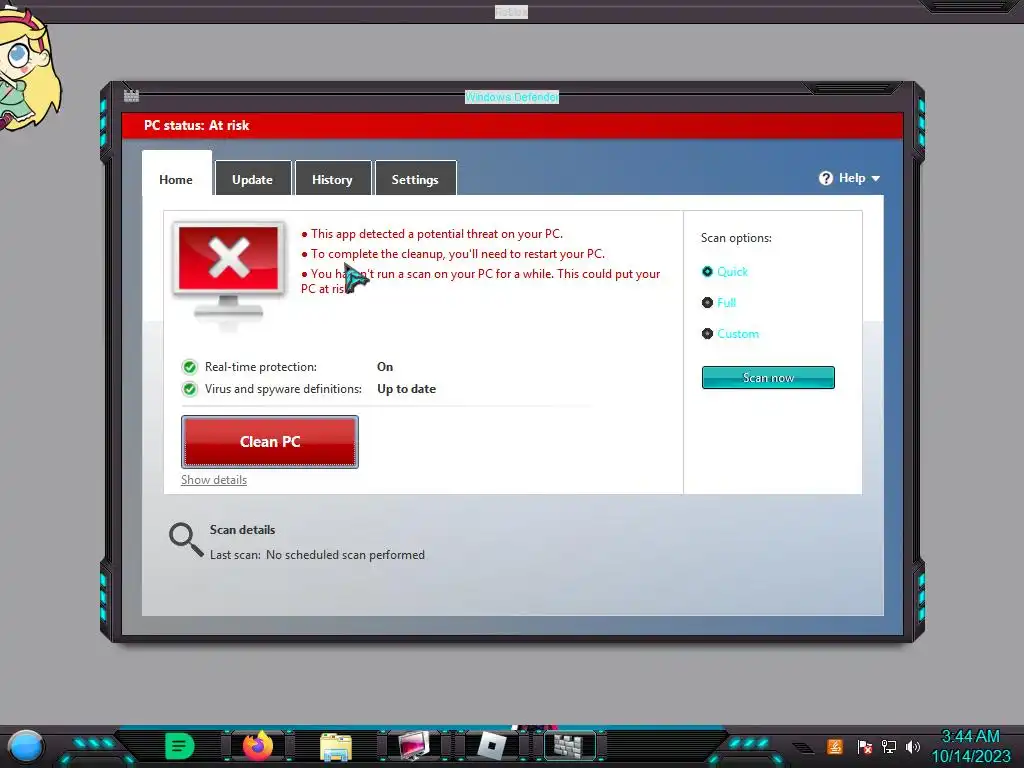The width and height of the screenshot is (1024, 768).
Task: Click the Windows Defender title text
Action: pyautogui.click(x=512, y=97)
